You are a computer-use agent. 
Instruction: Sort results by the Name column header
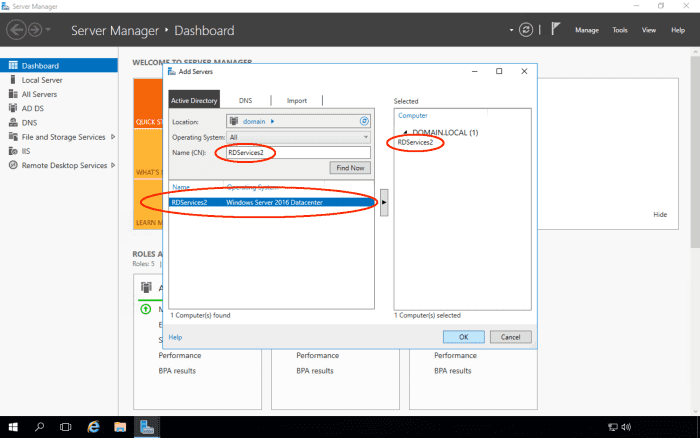point(181,187)
